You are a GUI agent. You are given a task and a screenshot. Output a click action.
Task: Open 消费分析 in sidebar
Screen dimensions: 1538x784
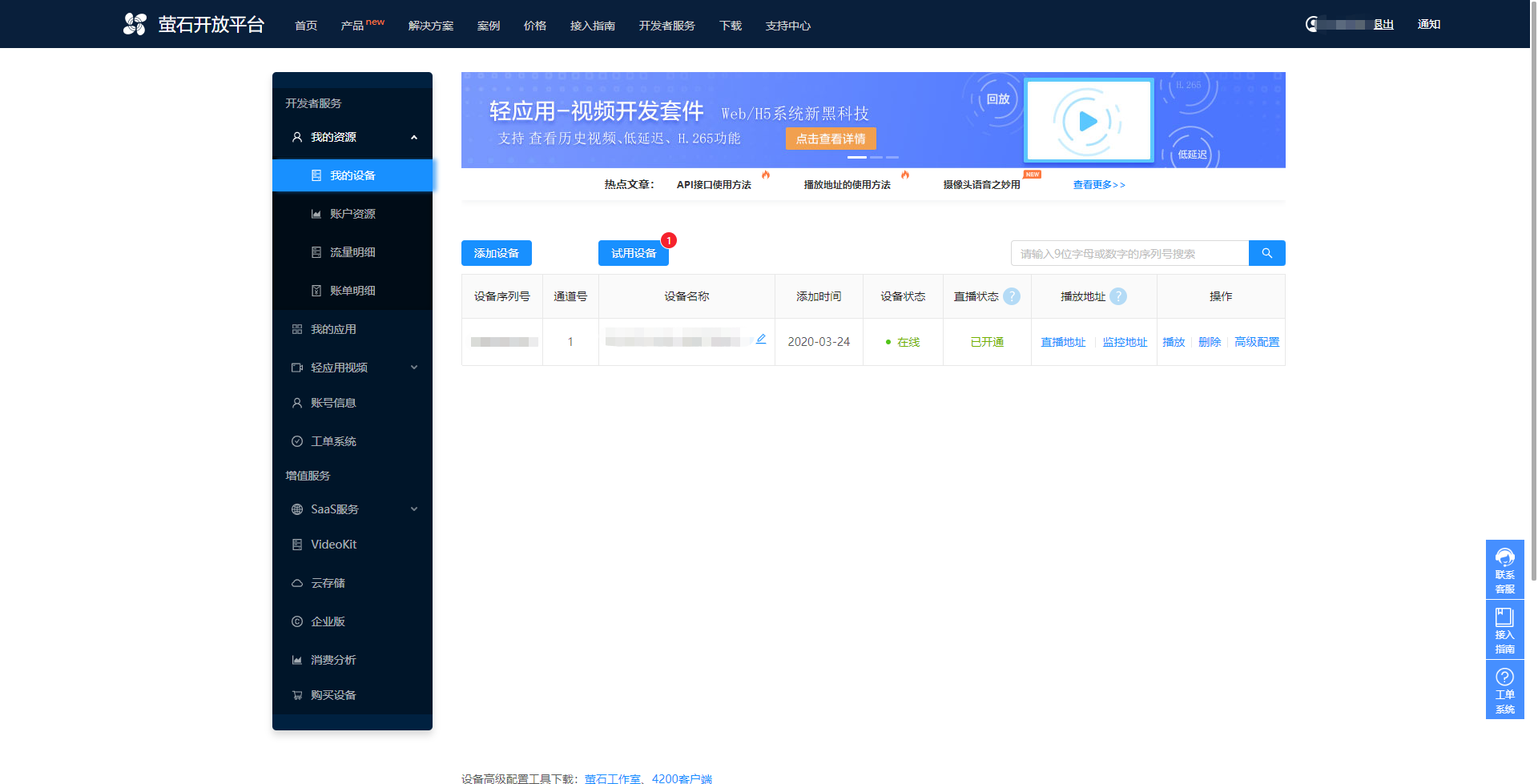point(352,660)
